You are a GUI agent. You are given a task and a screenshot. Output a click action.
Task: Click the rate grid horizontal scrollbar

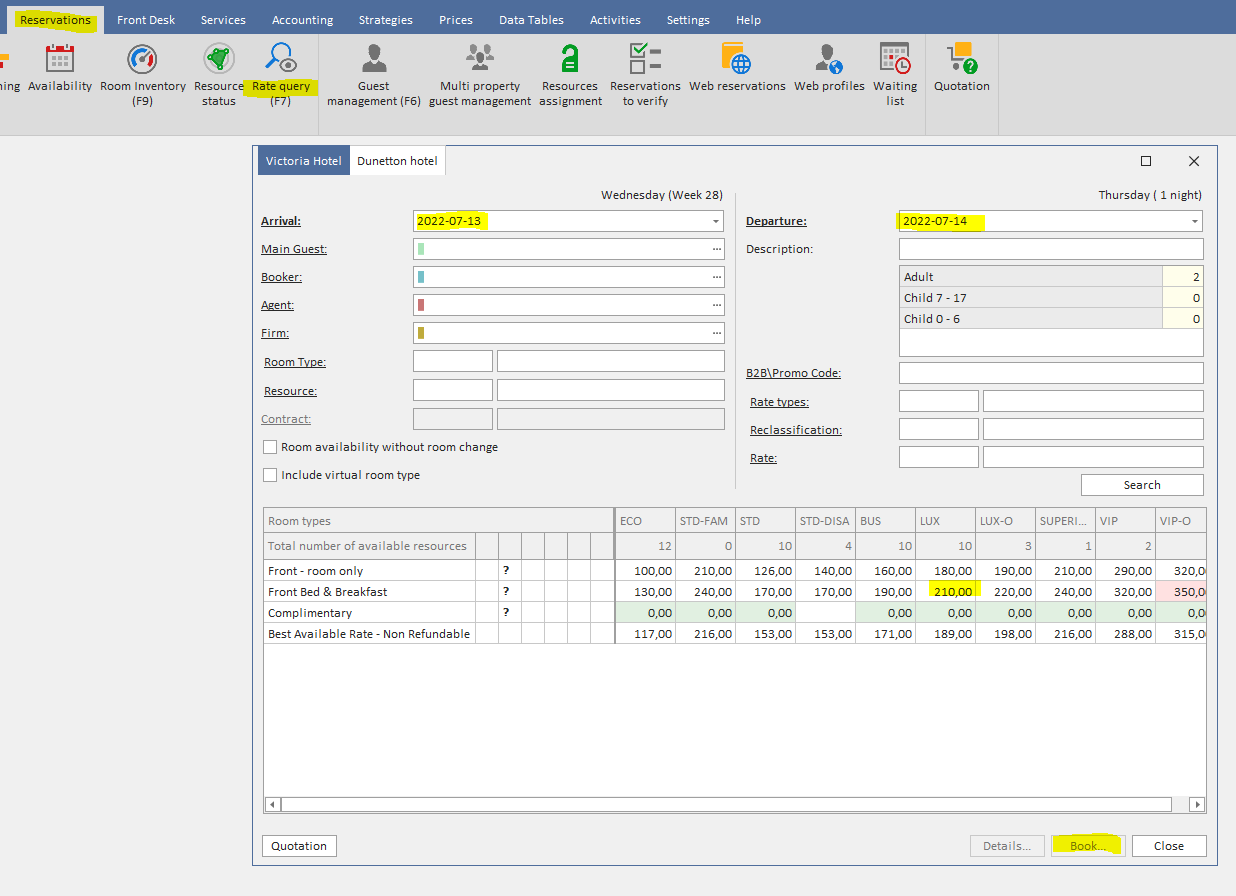[726, 804]
